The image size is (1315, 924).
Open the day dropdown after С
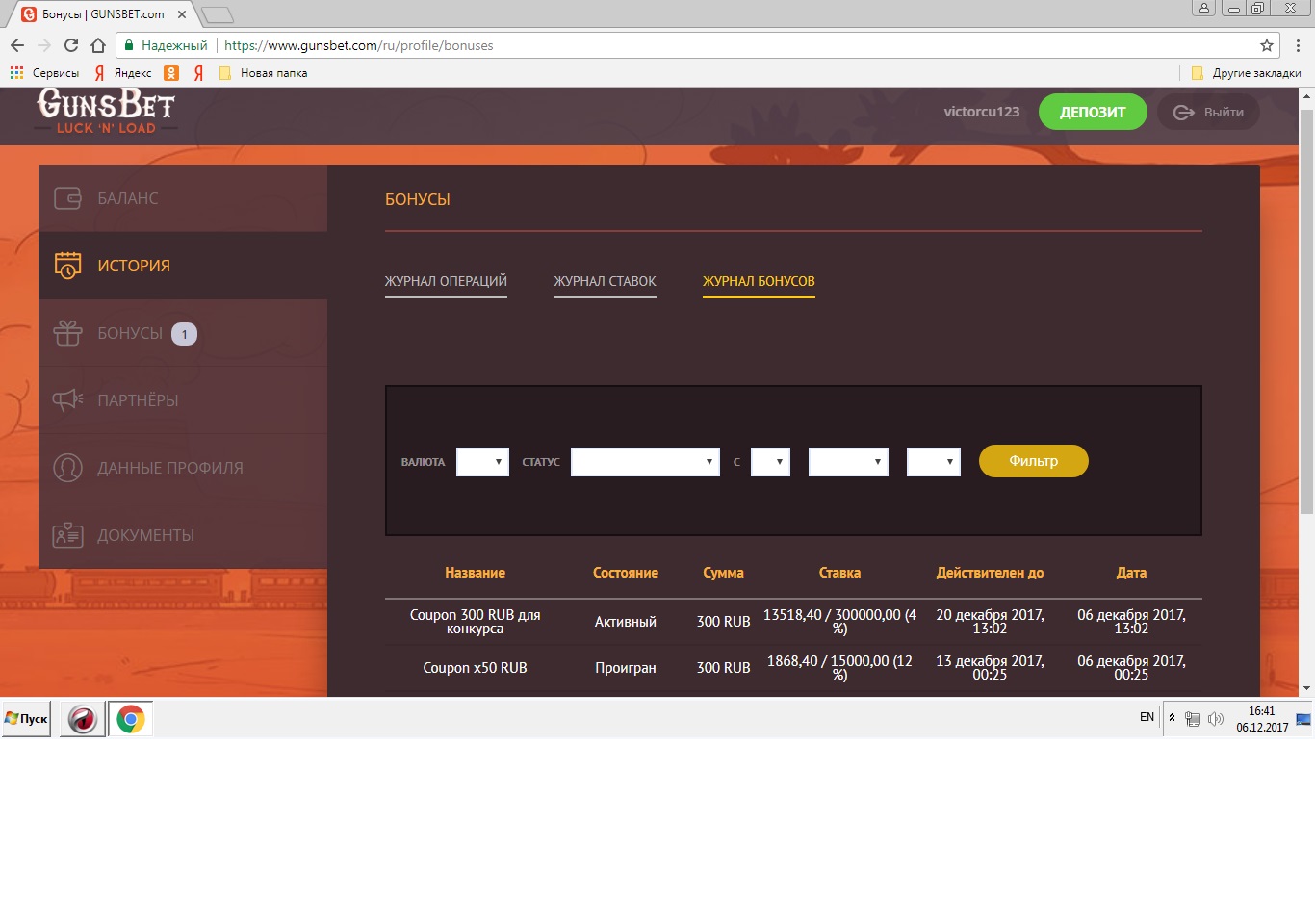pyautogui.click(x=770, y=462)
